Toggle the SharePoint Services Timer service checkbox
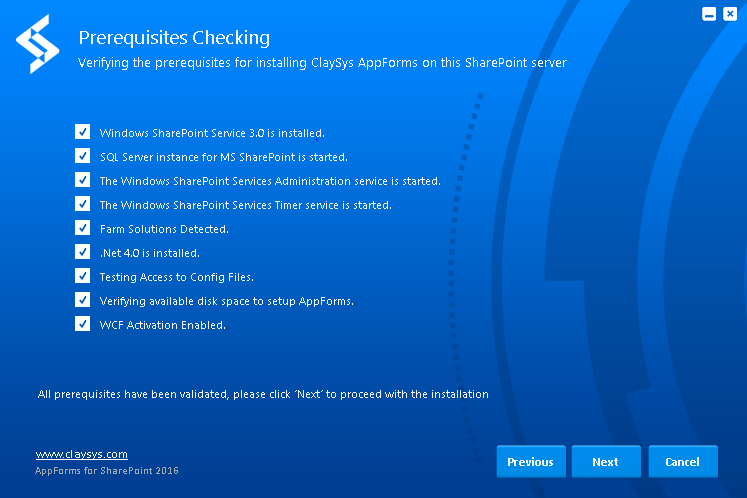This screenshot has height=498, width=747. click(82, 204)
